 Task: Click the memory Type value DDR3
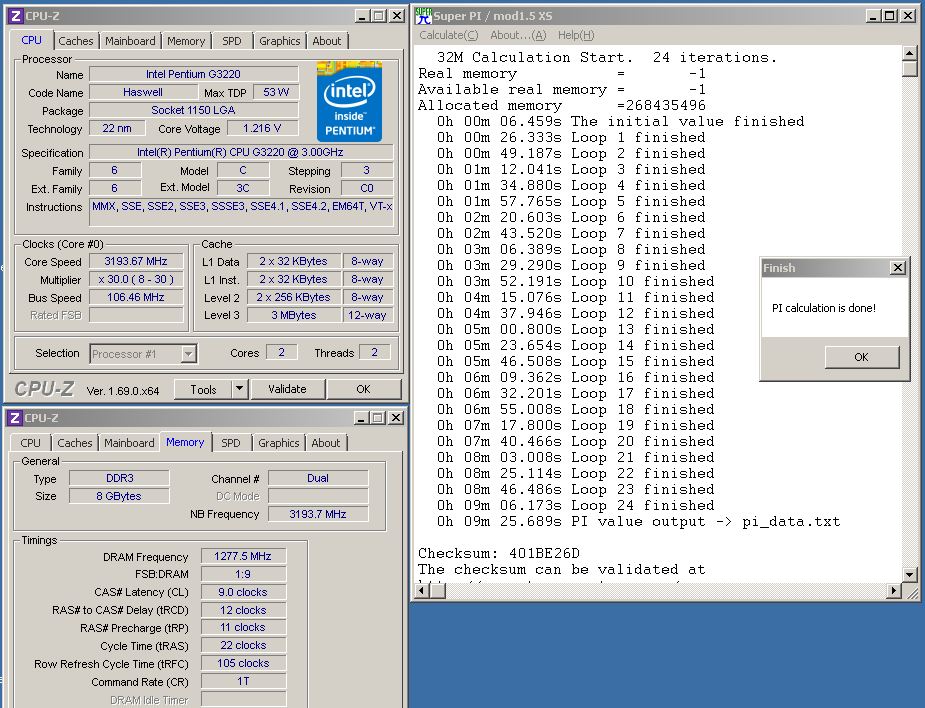tap(120, 478)
